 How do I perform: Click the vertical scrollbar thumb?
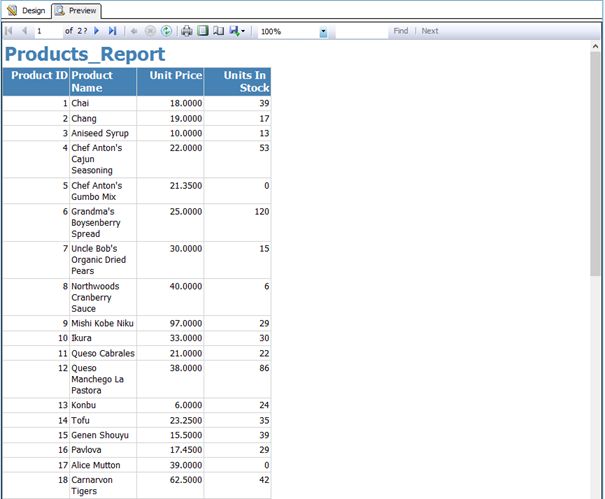pos(595,164)
